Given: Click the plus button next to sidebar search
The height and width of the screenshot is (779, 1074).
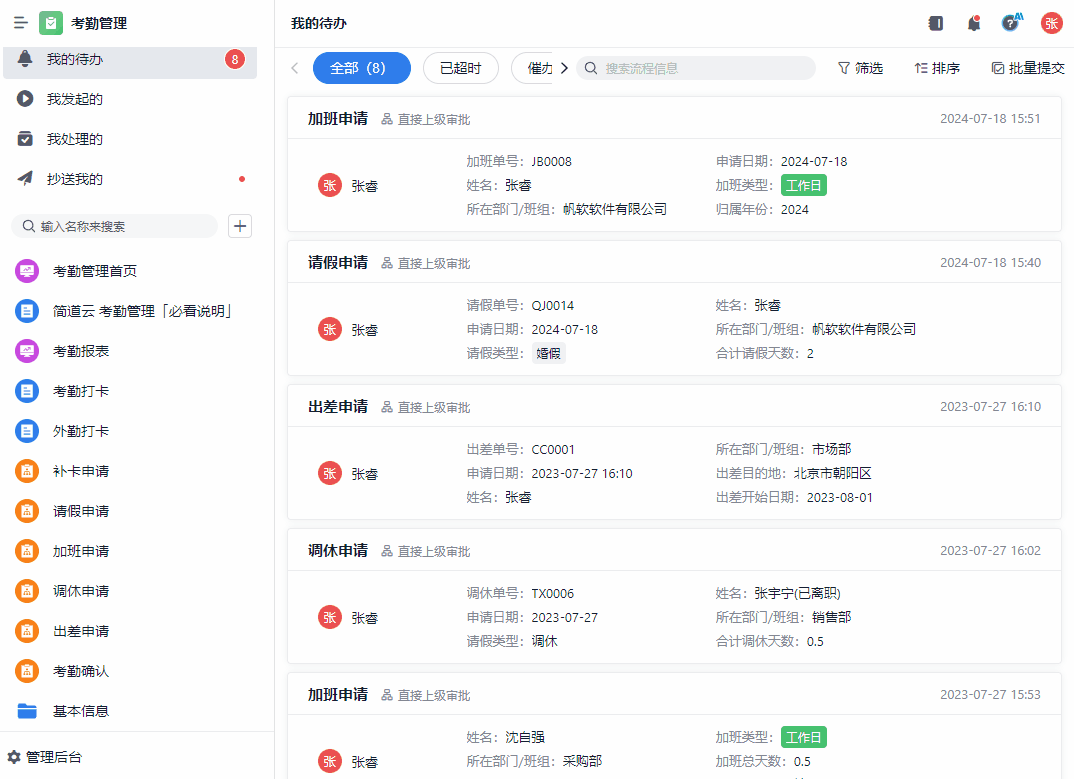Looking at the screenshot, I should (240, 226).
